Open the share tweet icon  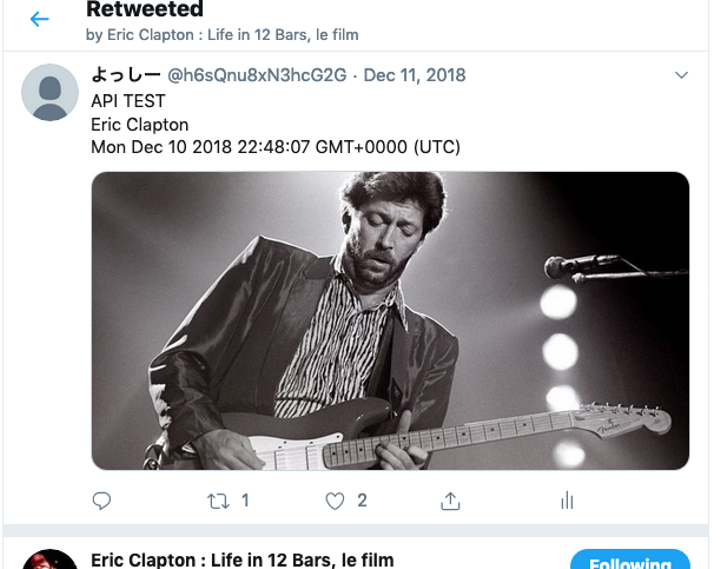(x=450, y=501)
